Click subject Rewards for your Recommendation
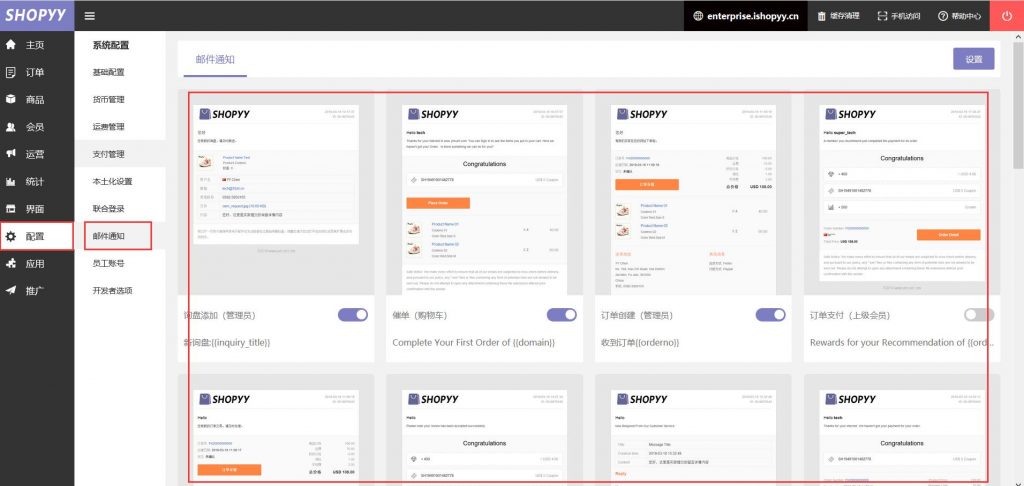The width and height of the screenshot is (1024, 486). pyautogui.click(x=903, y=342)
